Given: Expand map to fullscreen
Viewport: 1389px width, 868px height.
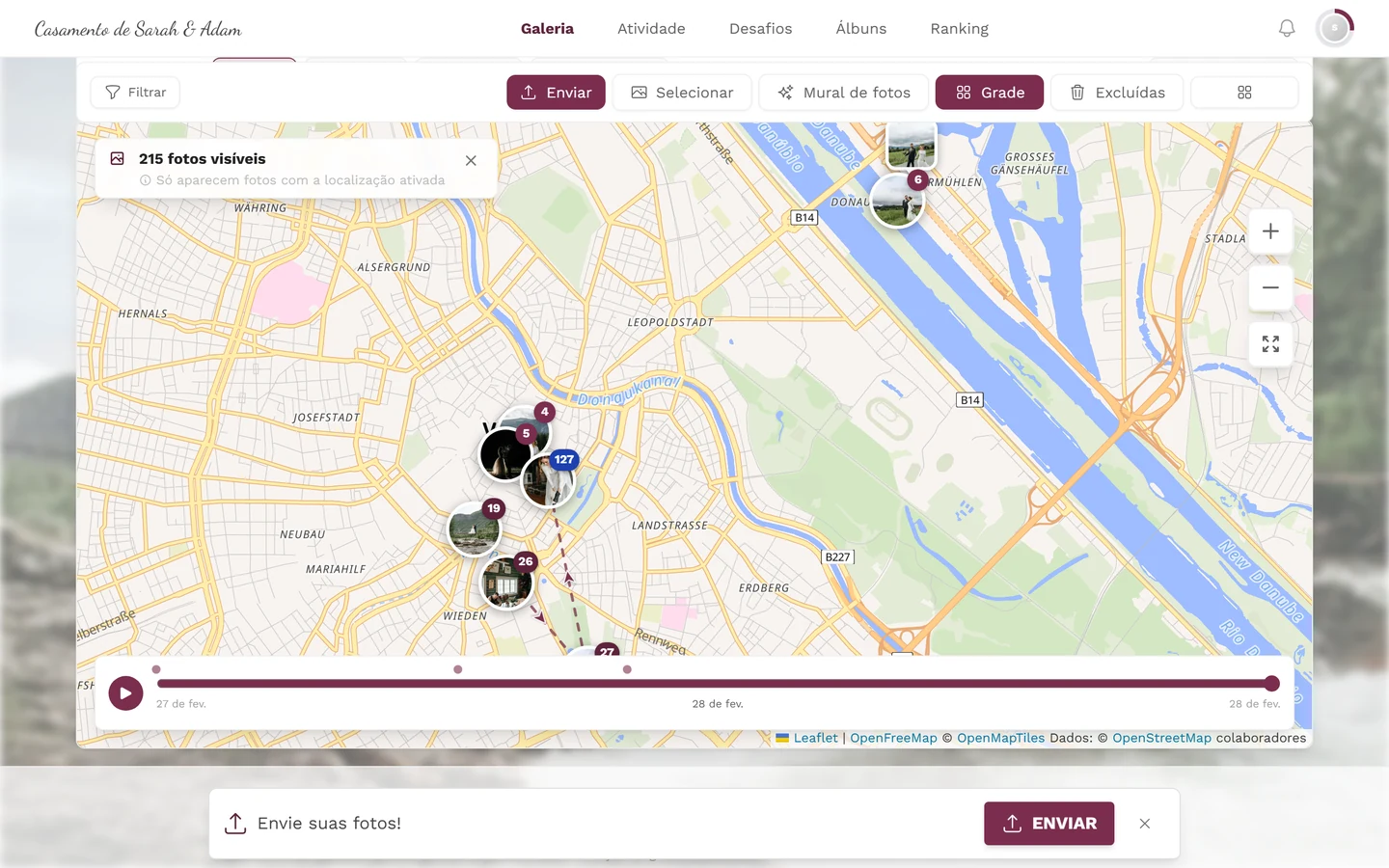Looking at the screenshot, I should (x=1270, y=344).
